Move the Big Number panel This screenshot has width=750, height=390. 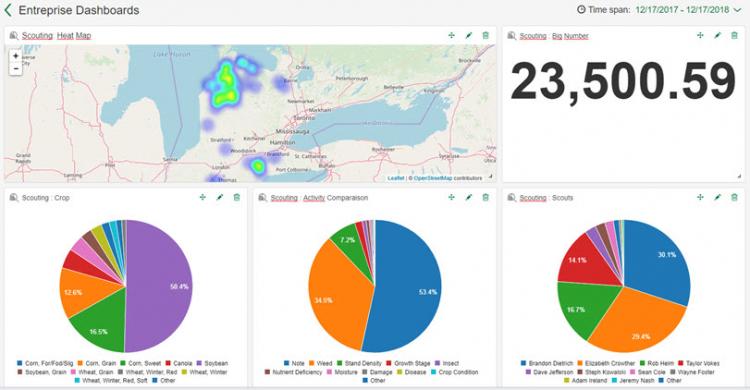click(x=700, y=35)
